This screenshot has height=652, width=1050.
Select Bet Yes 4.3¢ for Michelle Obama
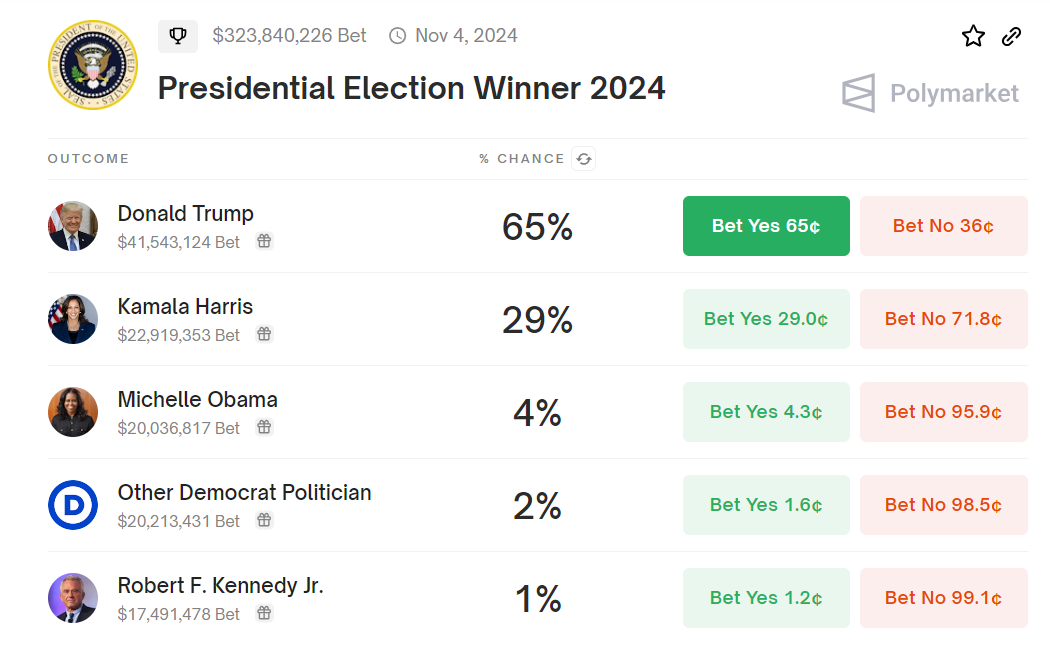[x=766, y=412]
